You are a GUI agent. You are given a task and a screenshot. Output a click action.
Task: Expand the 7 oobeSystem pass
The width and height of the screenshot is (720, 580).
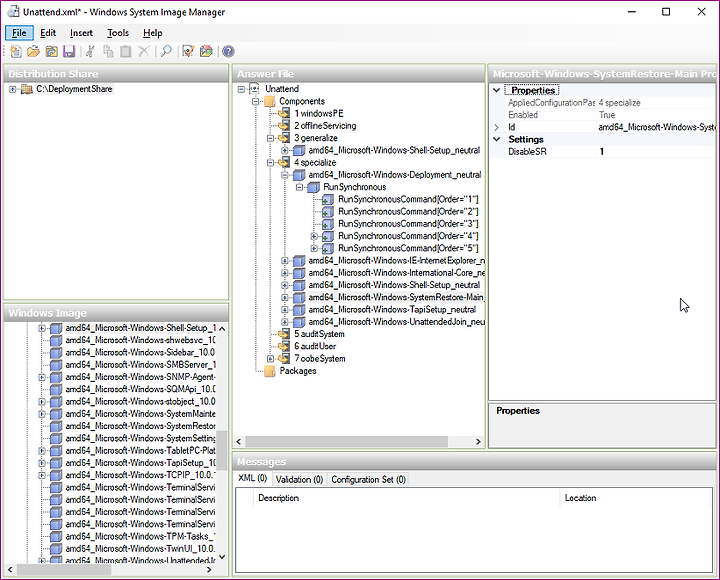(270, 359)
